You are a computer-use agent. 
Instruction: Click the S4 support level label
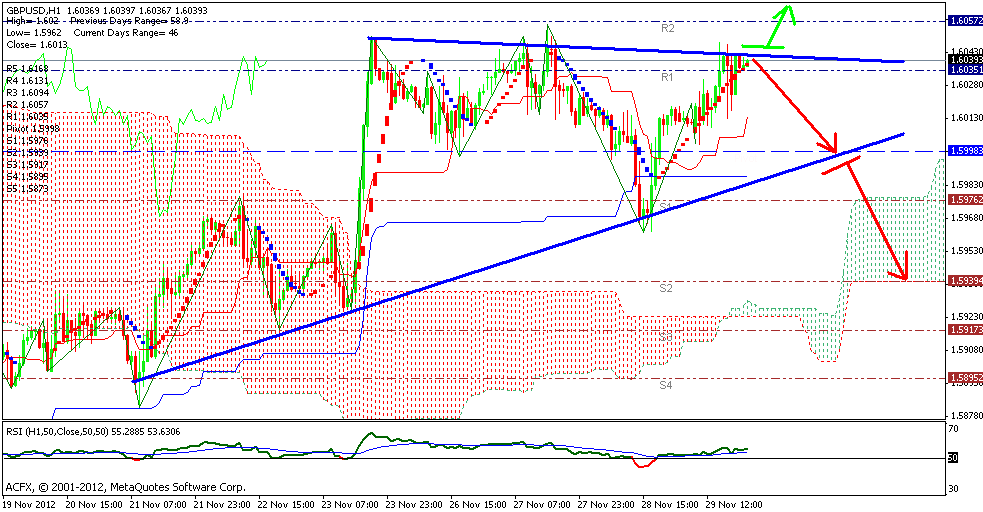(x=666, y=384)
